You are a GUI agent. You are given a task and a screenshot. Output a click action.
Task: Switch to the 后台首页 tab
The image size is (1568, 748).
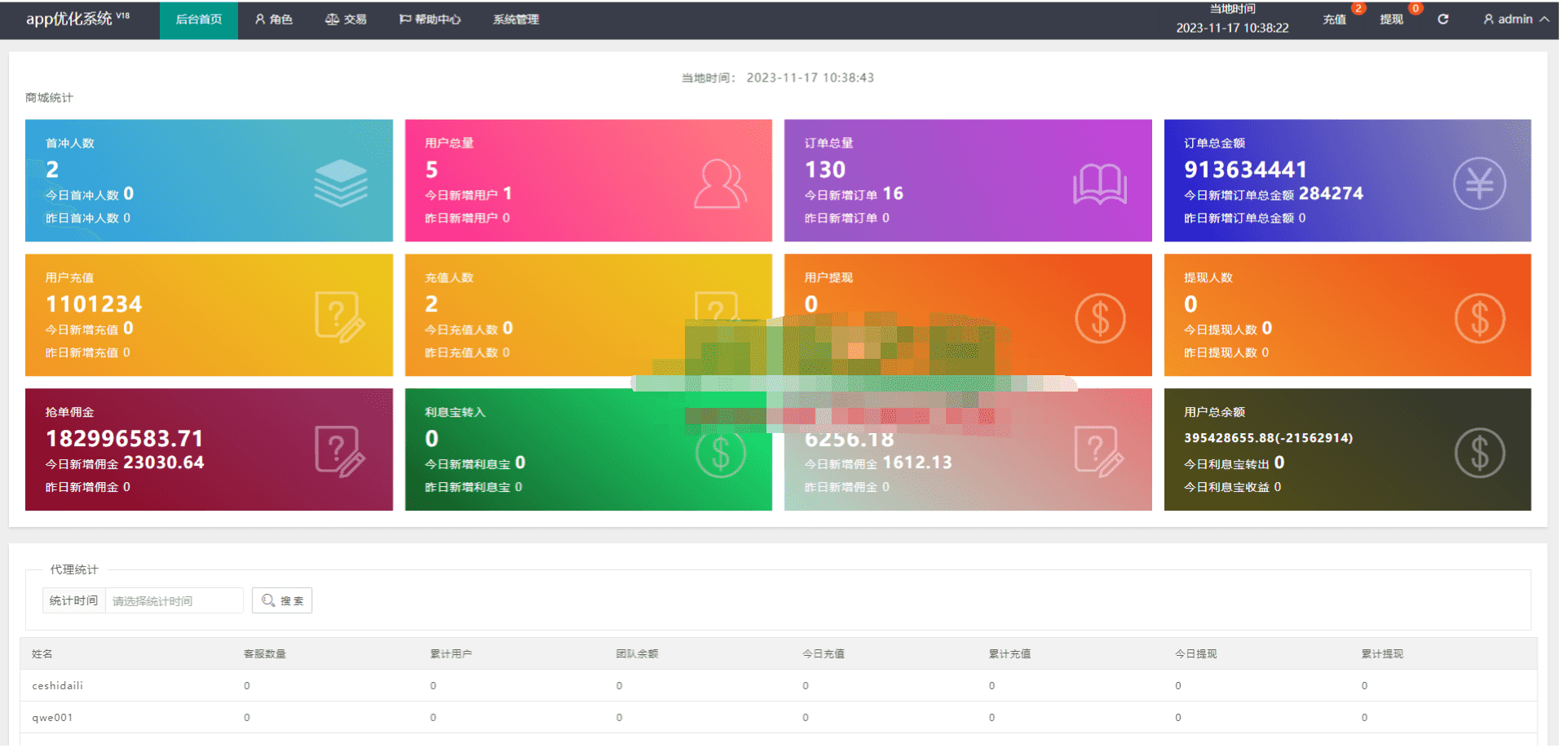(199, 20)
